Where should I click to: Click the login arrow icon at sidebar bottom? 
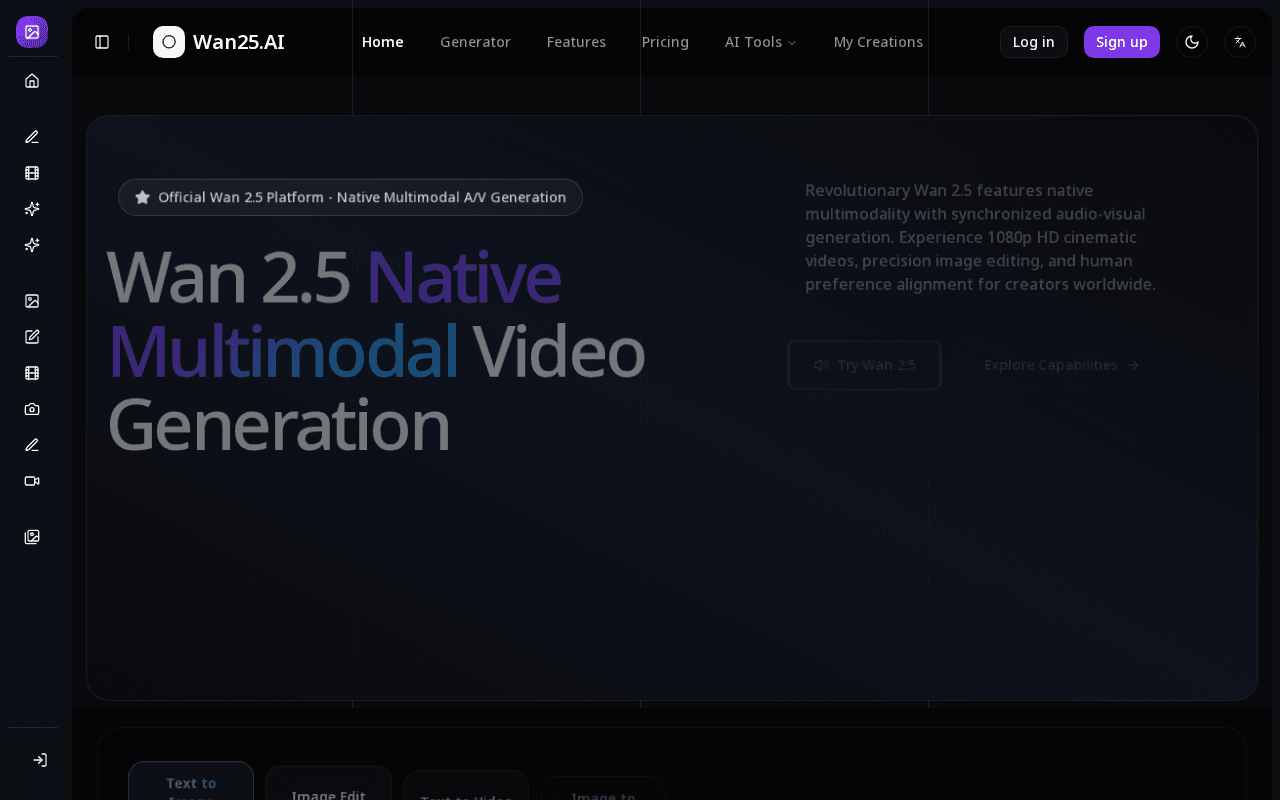[40, 760]
